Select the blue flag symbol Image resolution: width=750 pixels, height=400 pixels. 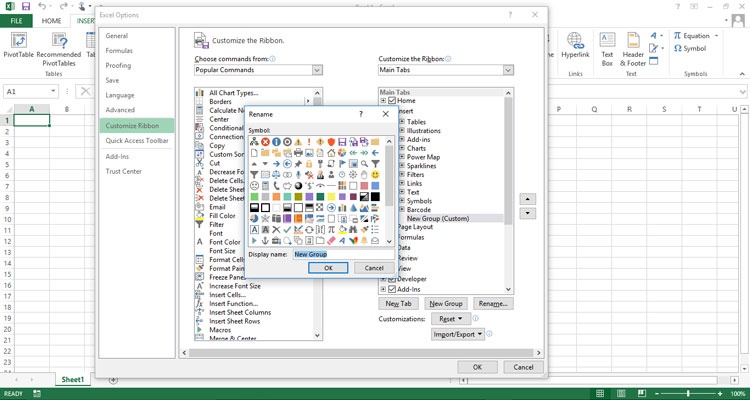[342, 164]
